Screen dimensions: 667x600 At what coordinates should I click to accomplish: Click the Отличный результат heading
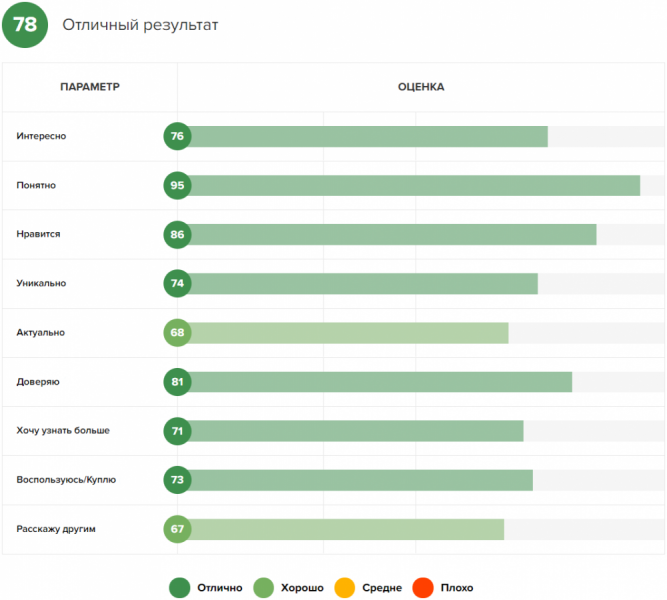coord(140,25)
